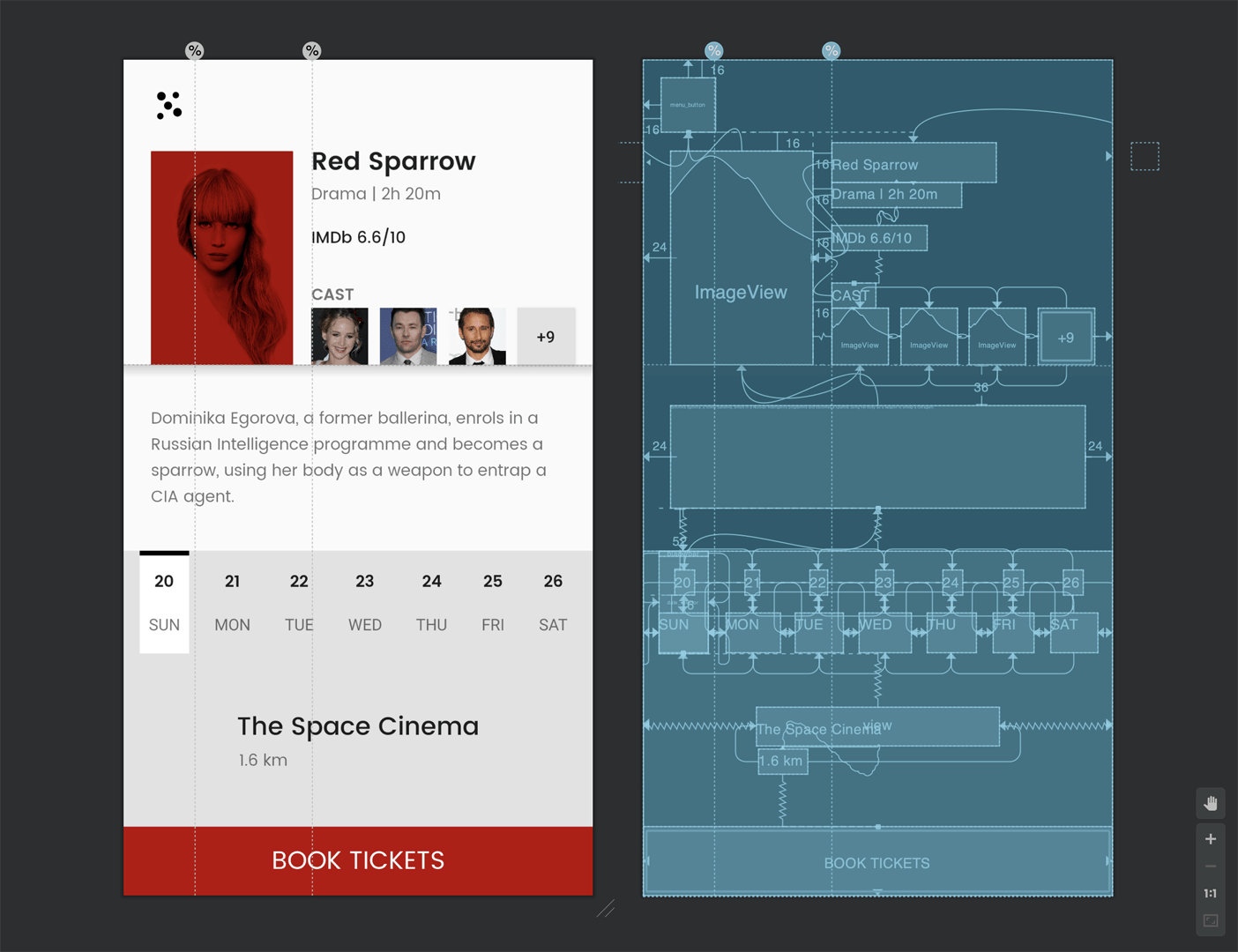Select the 20 SUN day tab

coord(164,602)
